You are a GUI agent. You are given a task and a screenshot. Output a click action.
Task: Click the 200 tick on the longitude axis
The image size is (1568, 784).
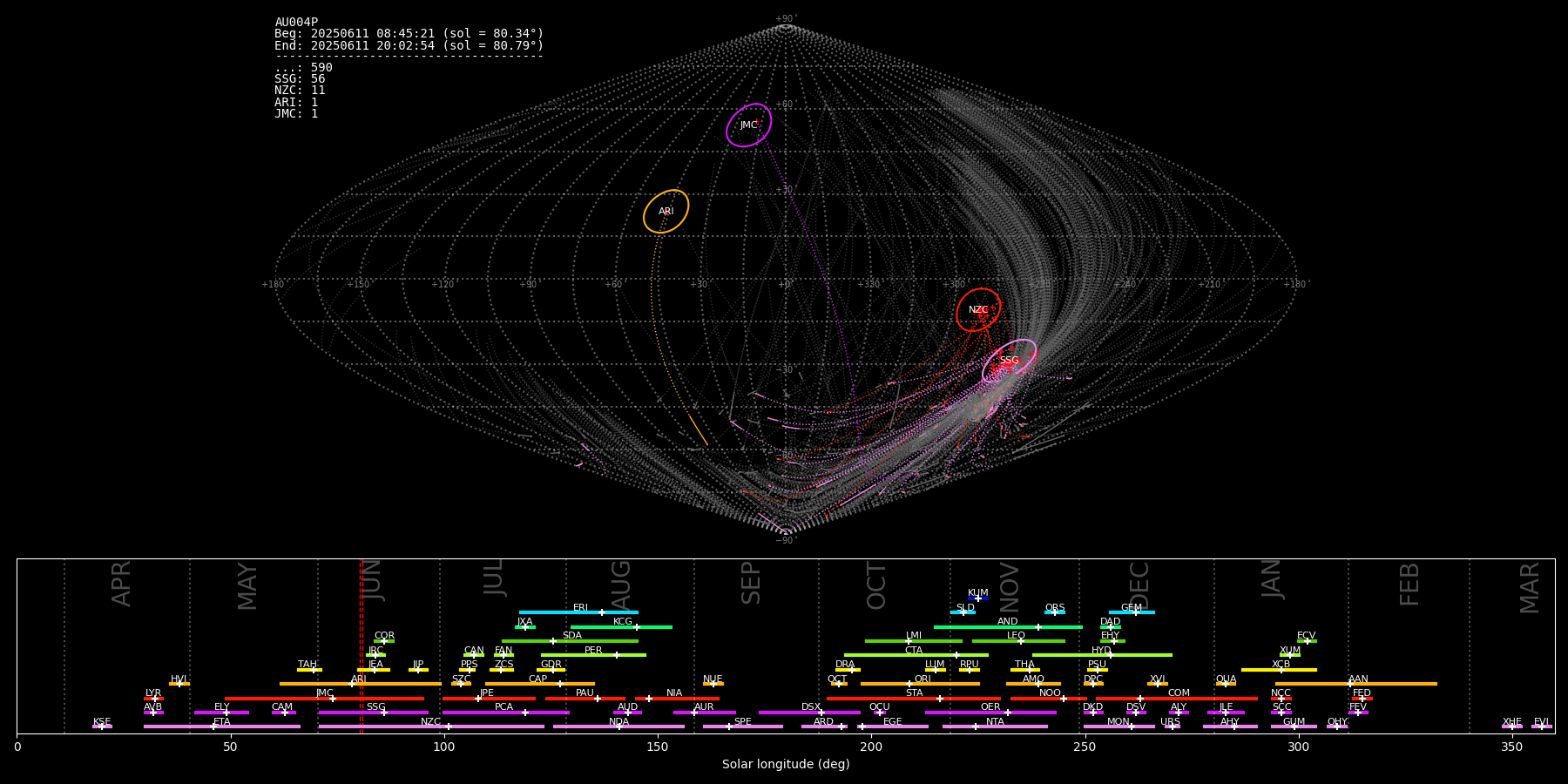pos(871,747)
